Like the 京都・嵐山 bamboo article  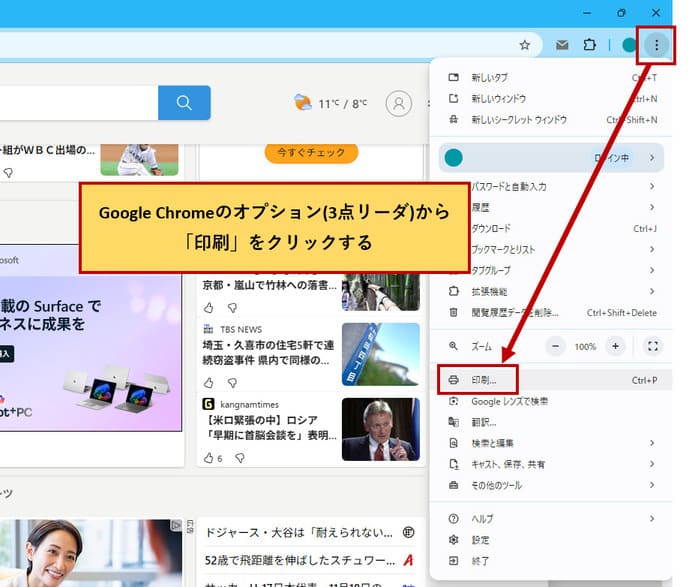click(209, 307)
